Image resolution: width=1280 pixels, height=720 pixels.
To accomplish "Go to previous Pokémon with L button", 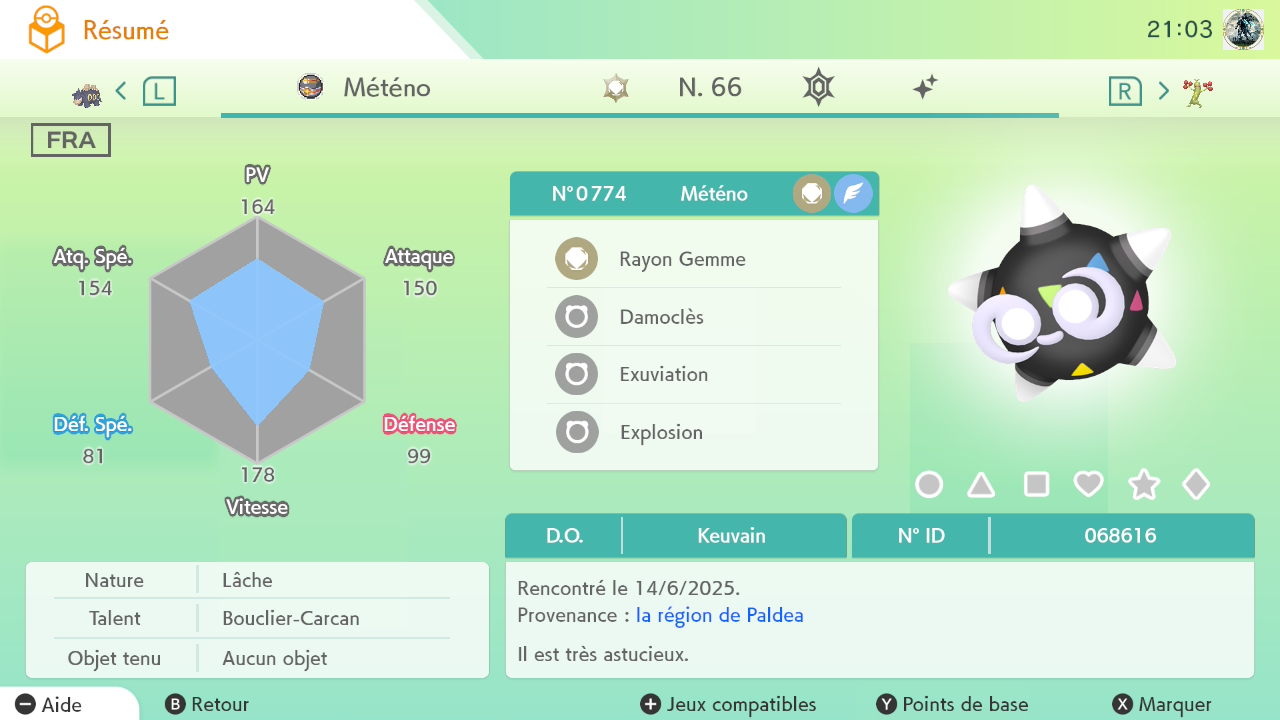I will (159, 91).
